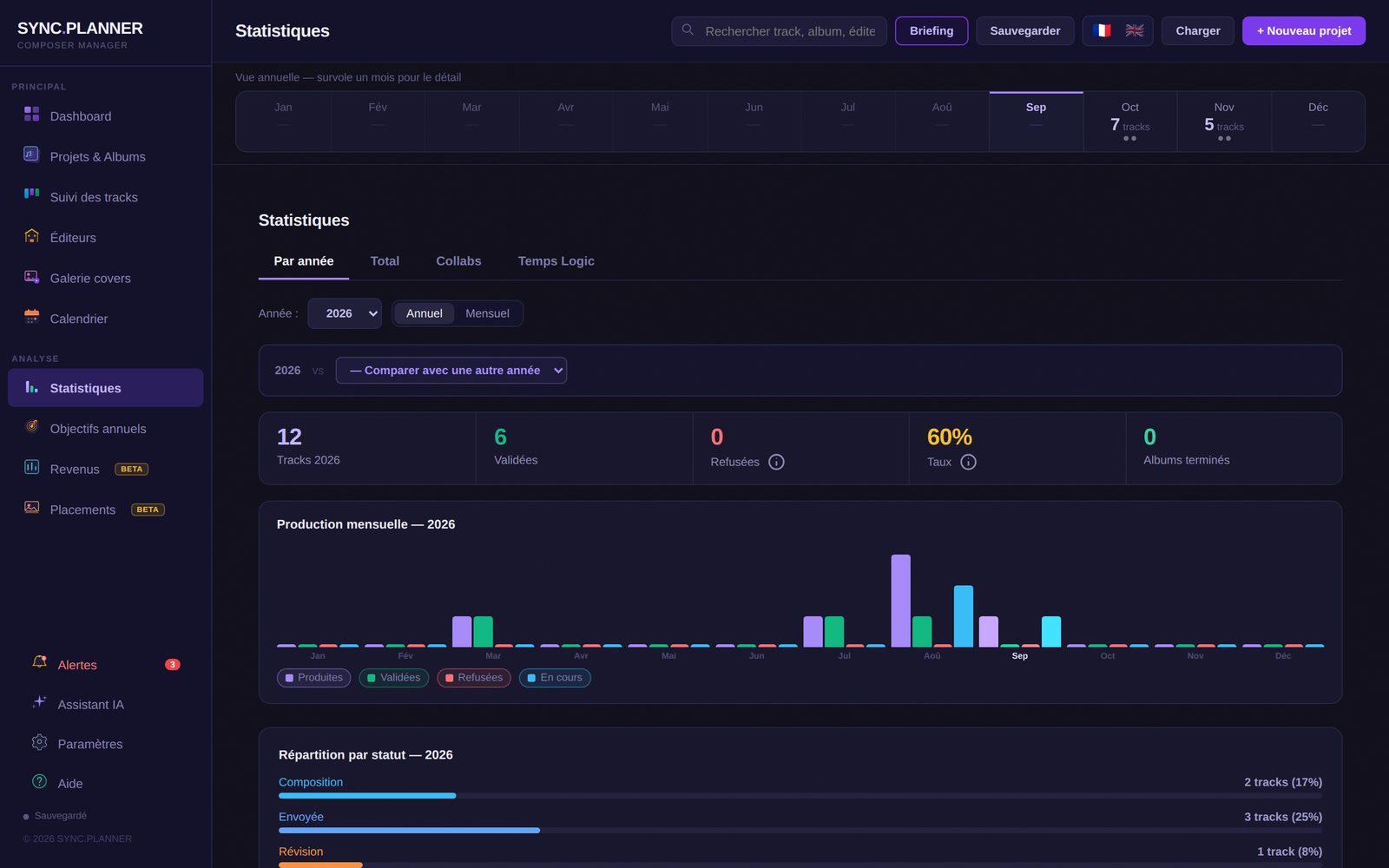Click the info icon next to Taux
1389x868 pixels.
[968, 462]
